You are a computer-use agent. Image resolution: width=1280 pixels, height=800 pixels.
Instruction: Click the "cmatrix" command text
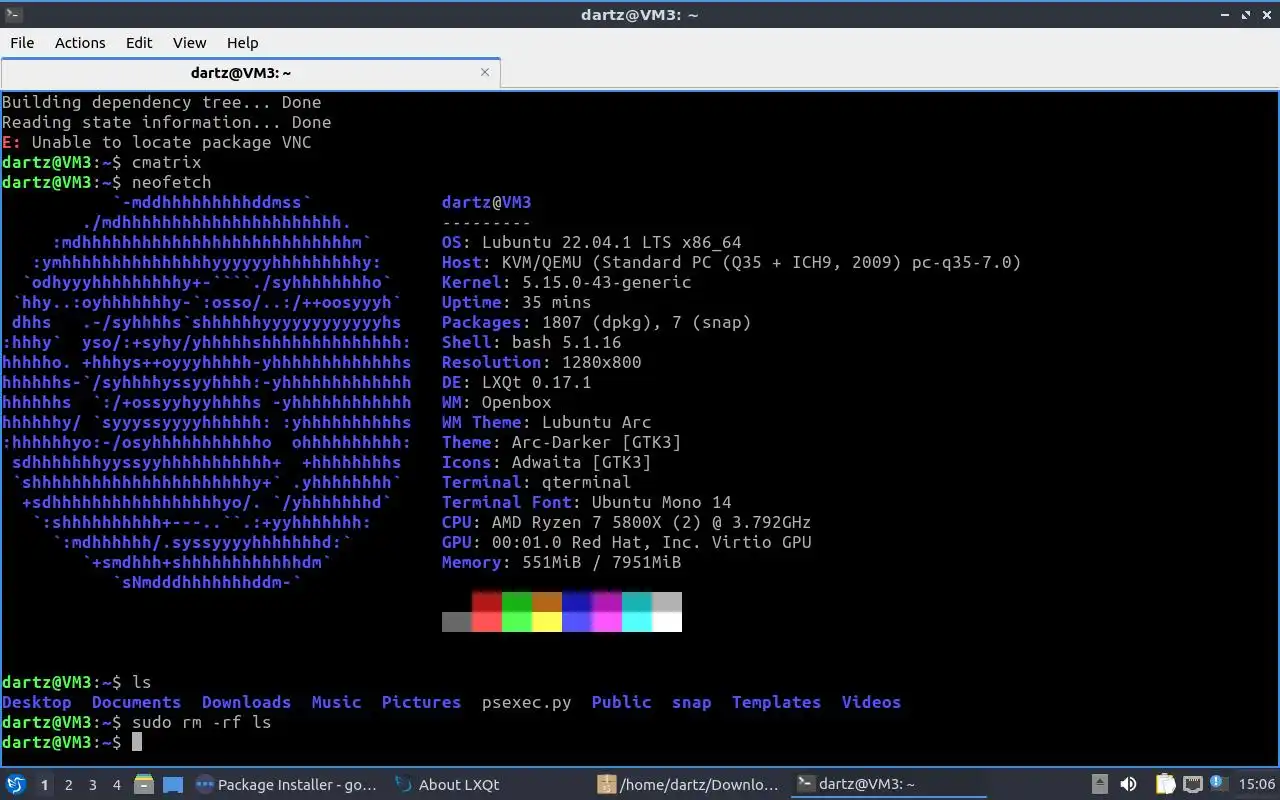pos(167,162)
